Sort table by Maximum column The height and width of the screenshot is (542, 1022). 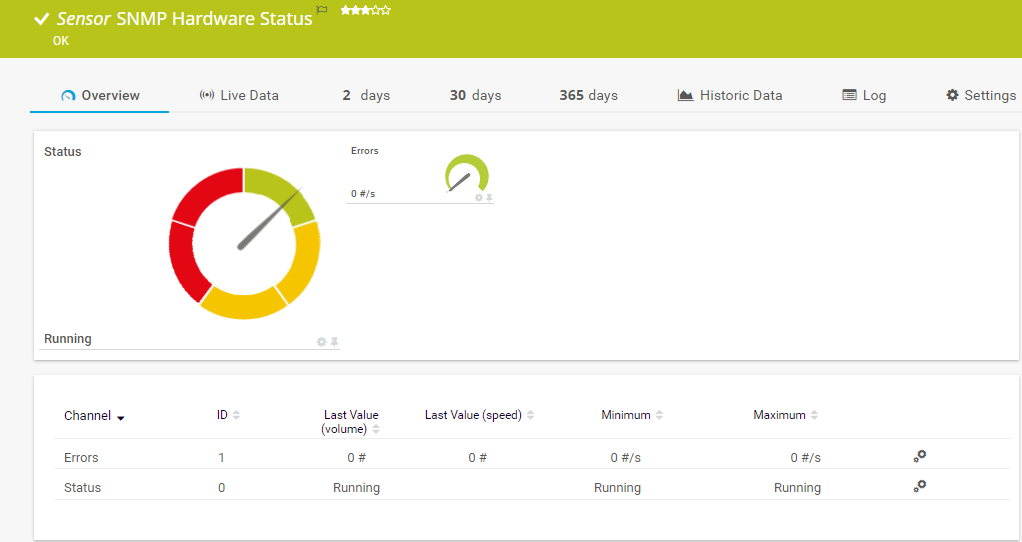point(814,415)
